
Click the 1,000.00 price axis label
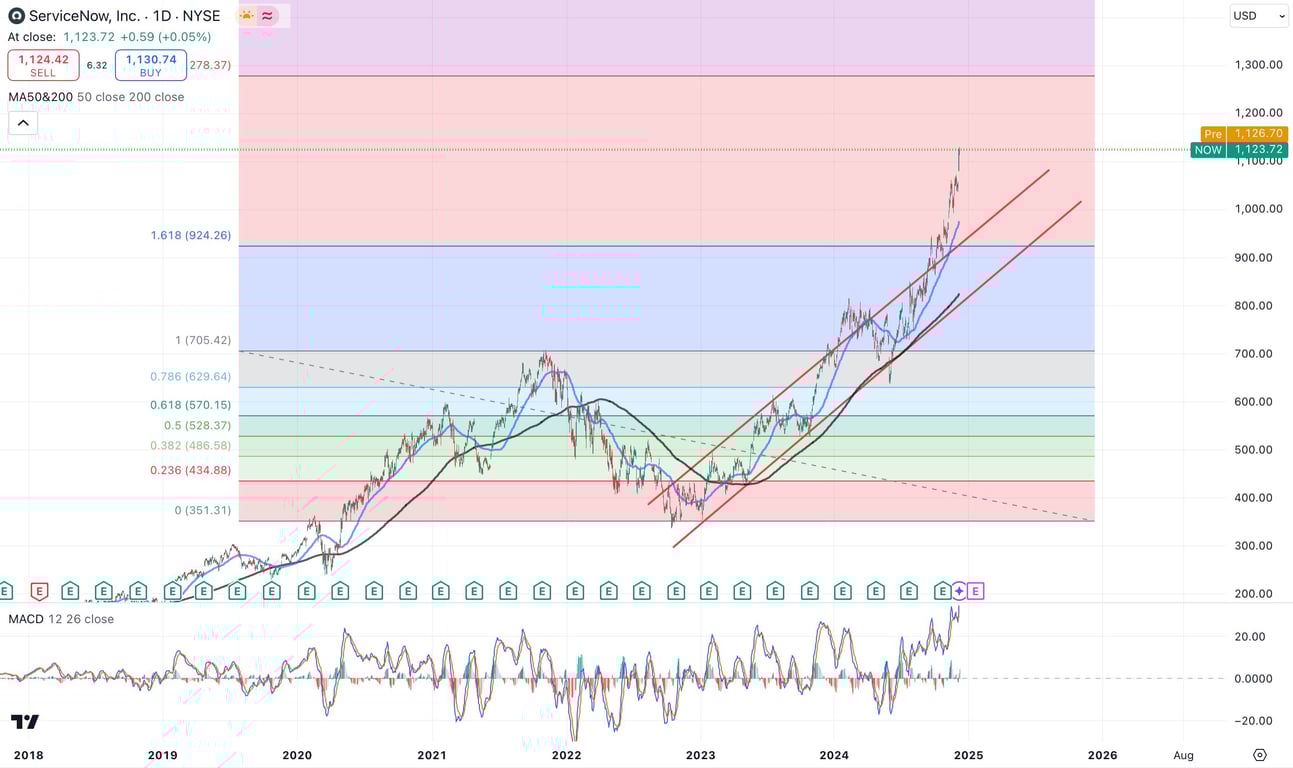1257,209
